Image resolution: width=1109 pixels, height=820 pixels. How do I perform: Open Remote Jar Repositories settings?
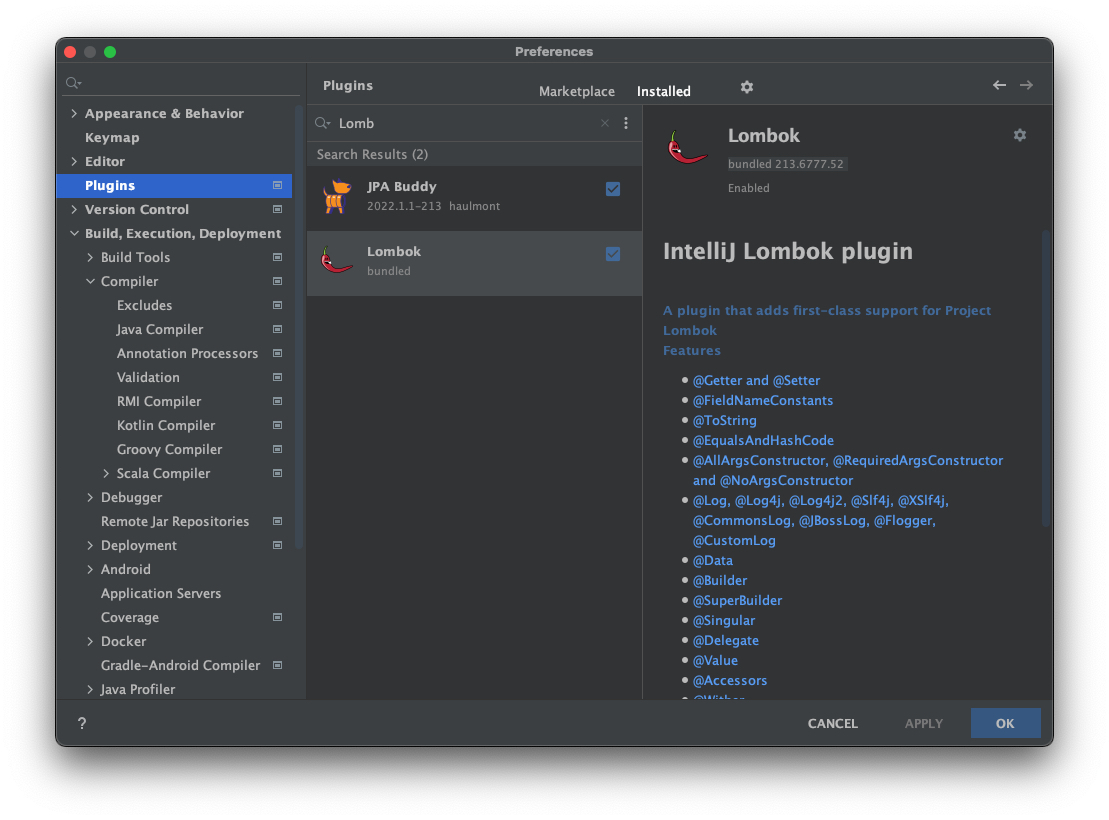click(x=175, y=521)
